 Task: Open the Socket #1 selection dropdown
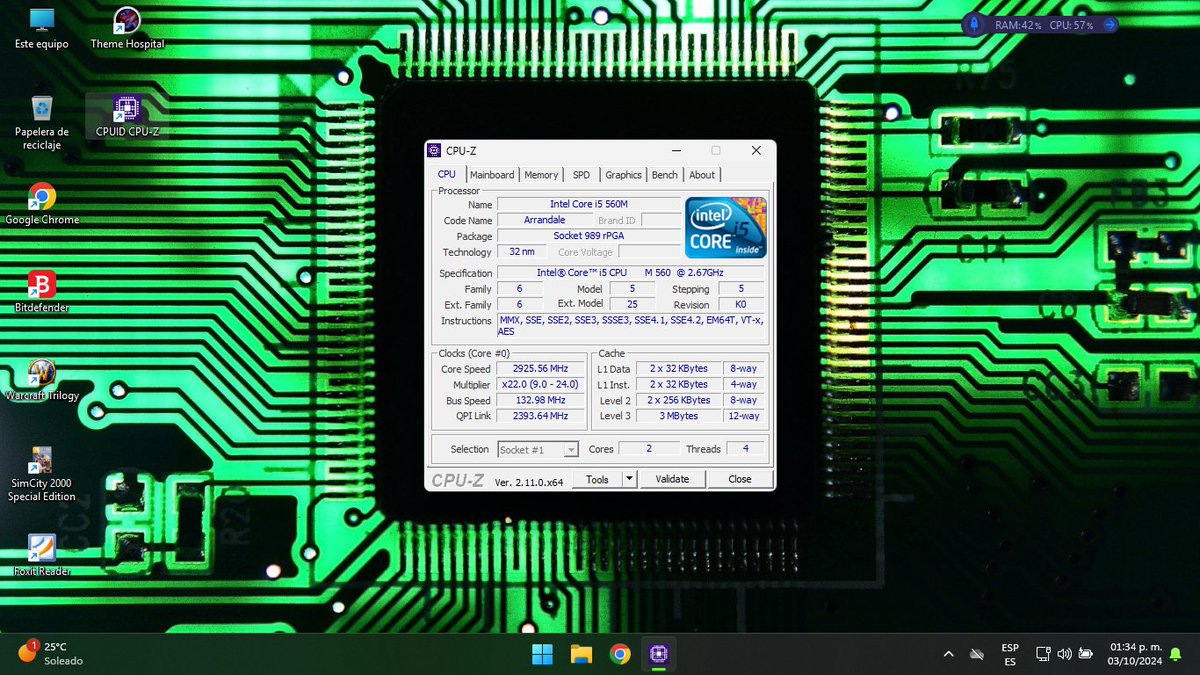(x=537, y=449)
